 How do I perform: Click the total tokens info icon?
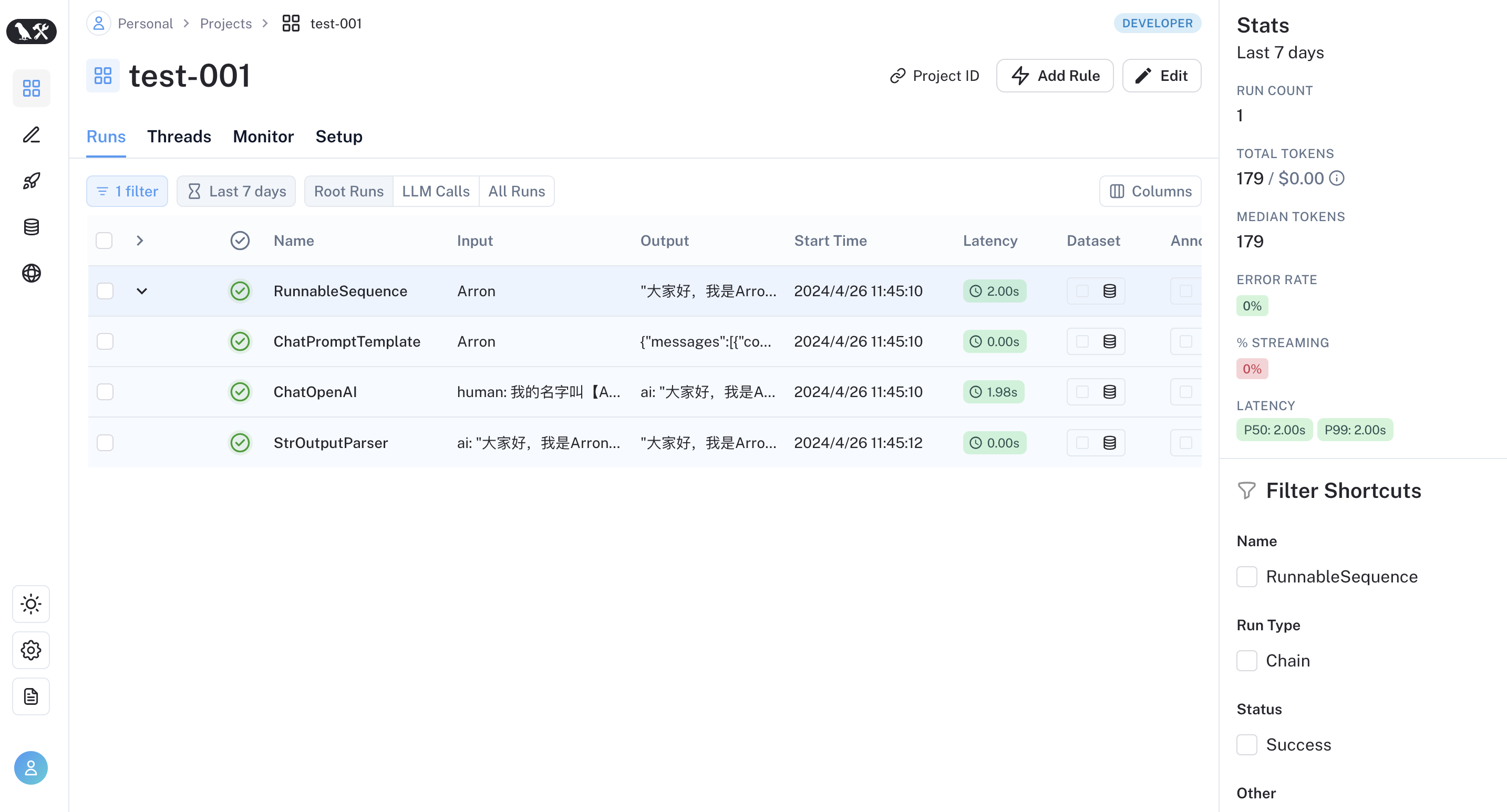pos(1337,178)
